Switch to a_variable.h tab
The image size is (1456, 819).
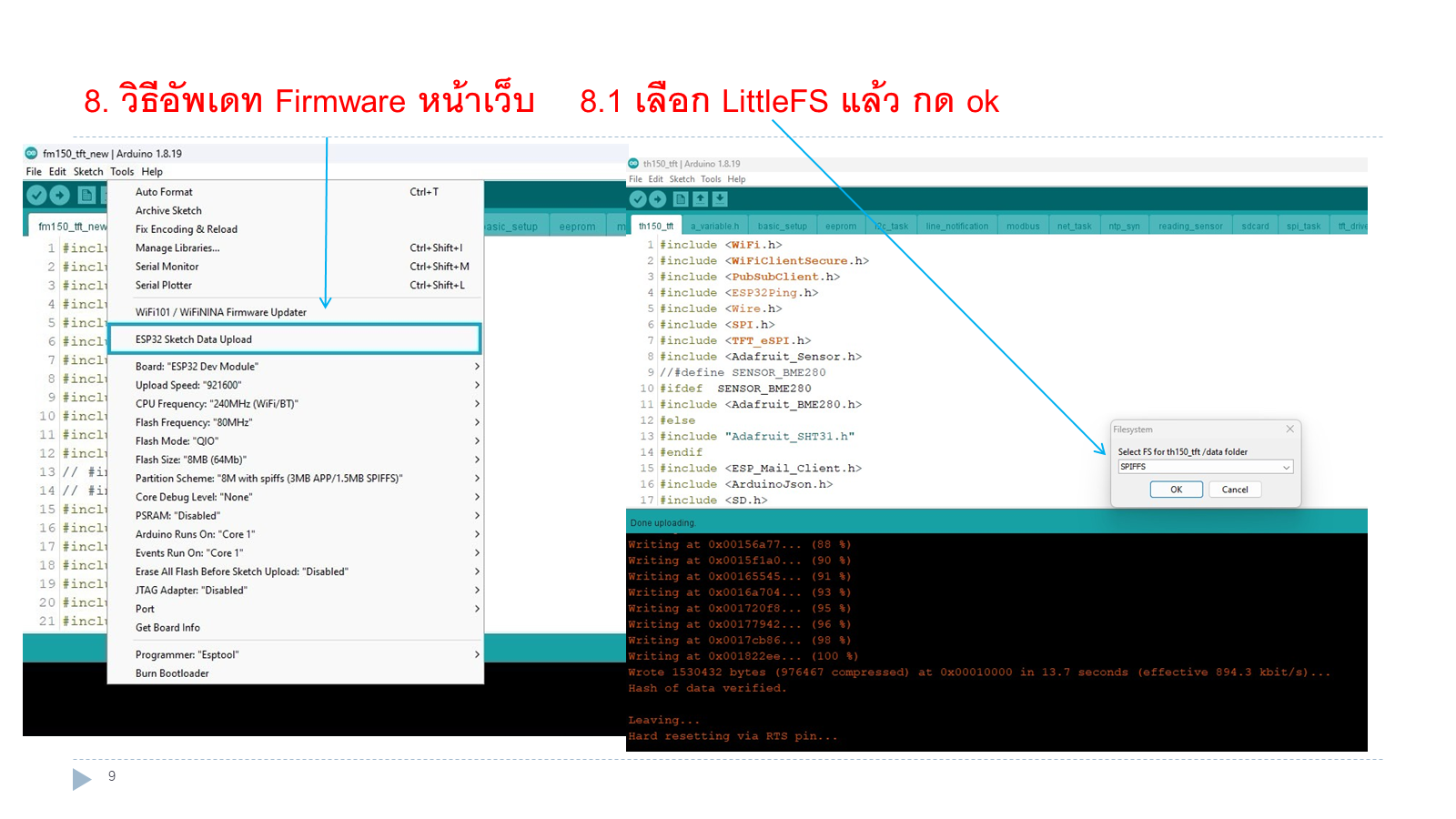click(714, 226)
